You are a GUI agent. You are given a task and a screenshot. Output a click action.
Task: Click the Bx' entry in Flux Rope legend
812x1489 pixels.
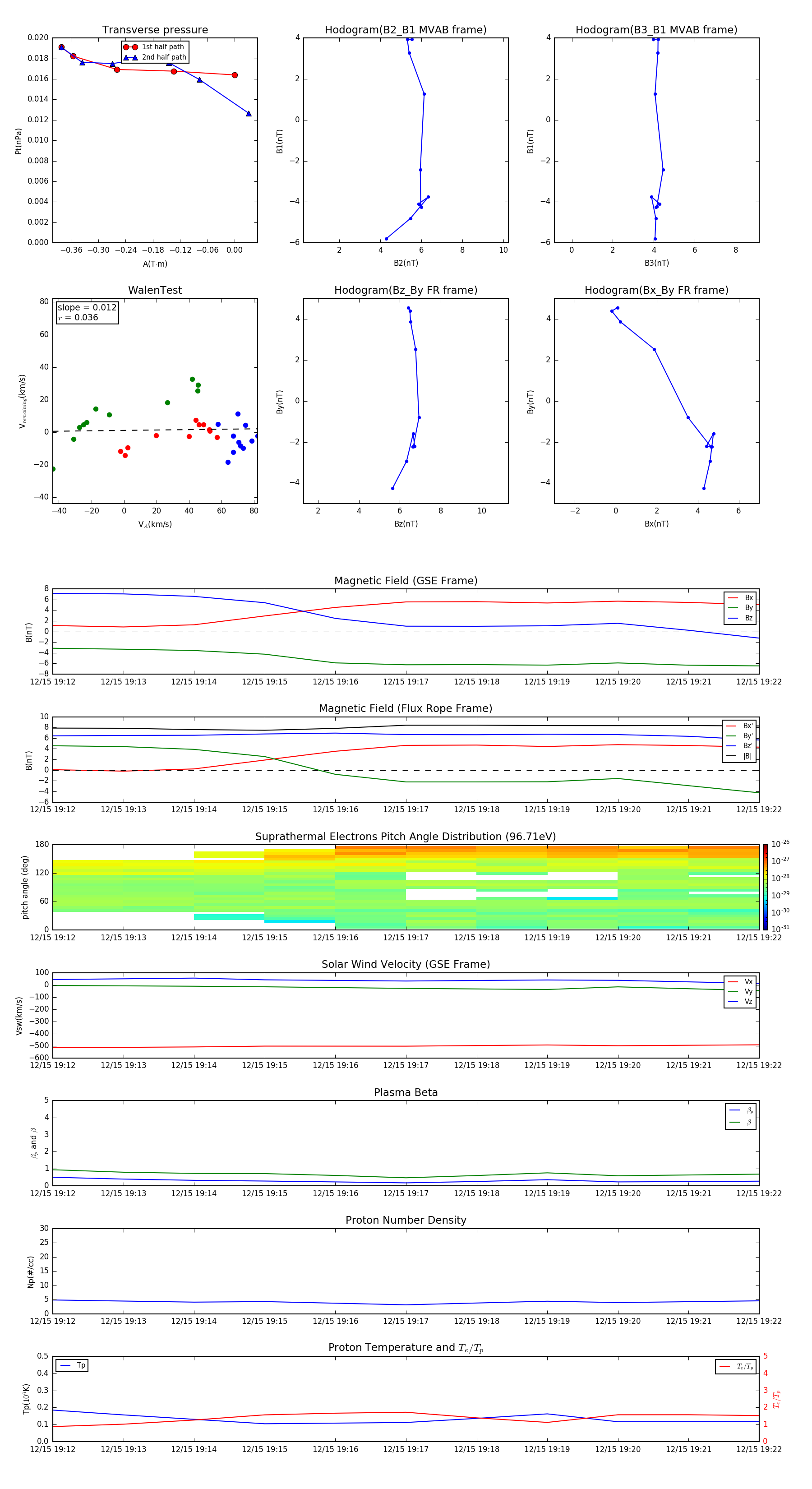(x=739, y=726)
